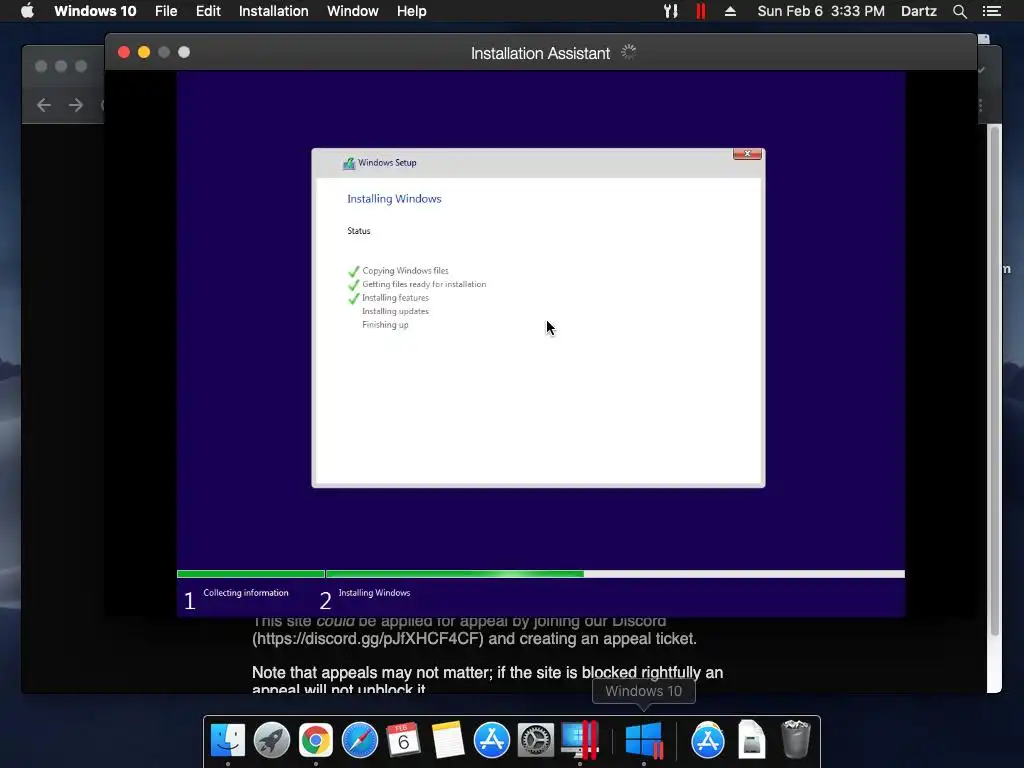1024x768 pixels.
Task: Click the Installing features status line
Action: pos(395,298)
